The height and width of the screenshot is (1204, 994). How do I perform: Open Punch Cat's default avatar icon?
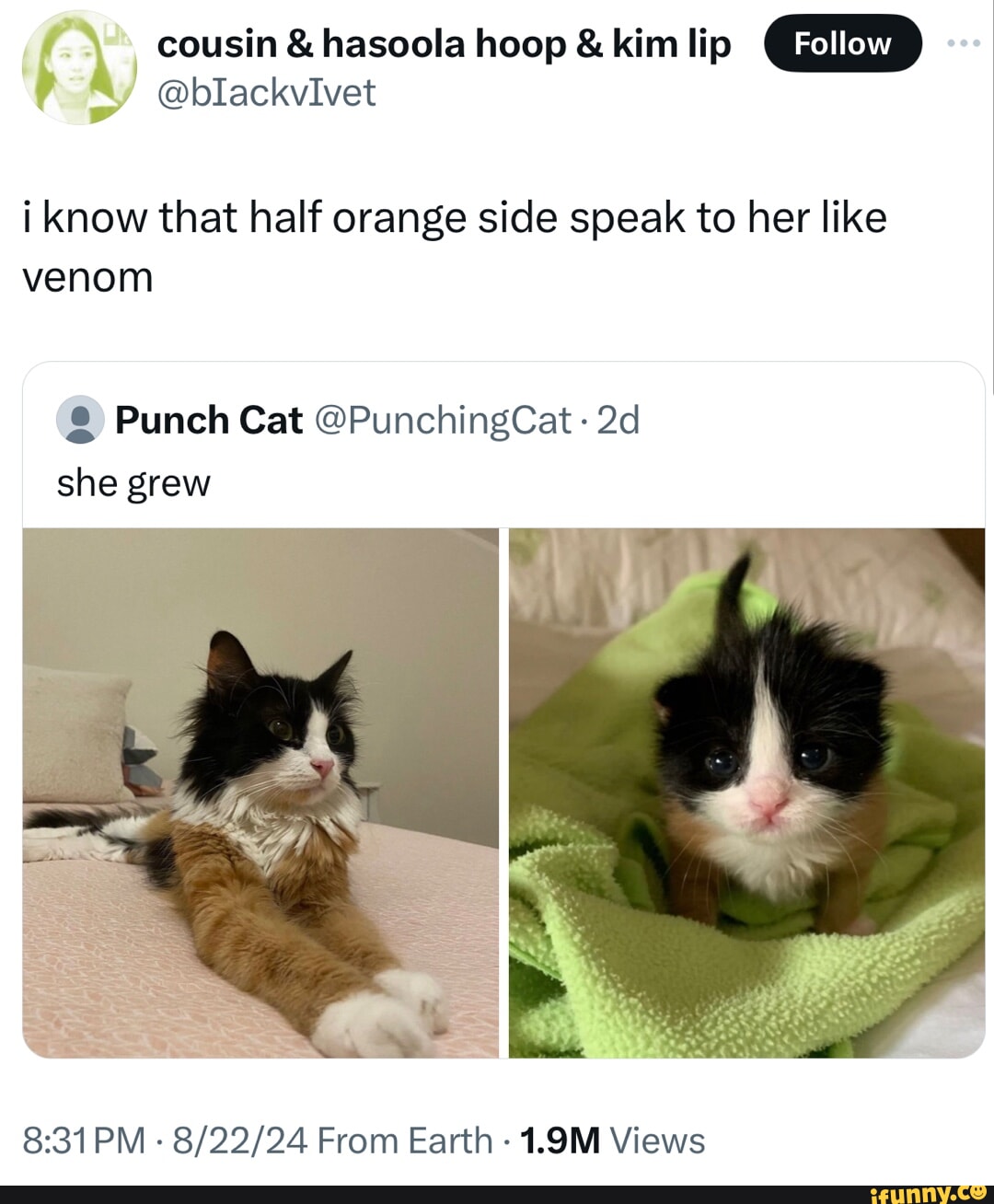[80, 420]
